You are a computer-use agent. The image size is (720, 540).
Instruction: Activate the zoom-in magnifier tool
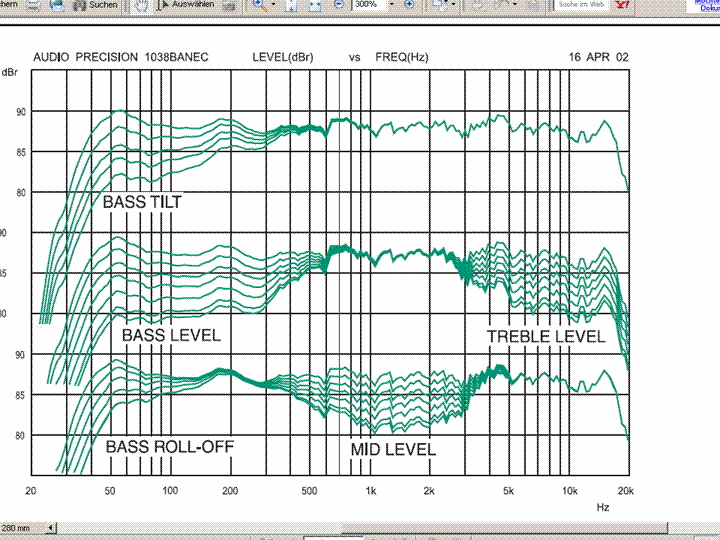click(260, 5)
